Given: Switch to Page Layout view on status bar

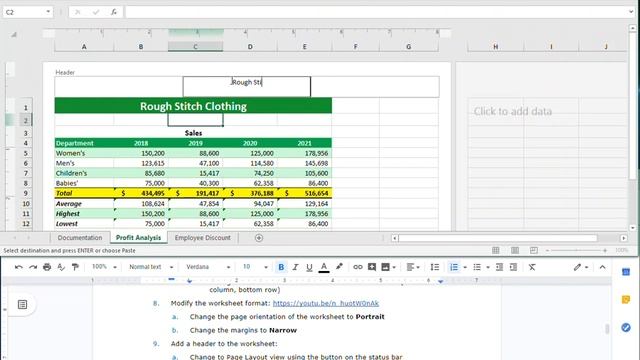Looking at the screenshot, I should tap(515, 250).
